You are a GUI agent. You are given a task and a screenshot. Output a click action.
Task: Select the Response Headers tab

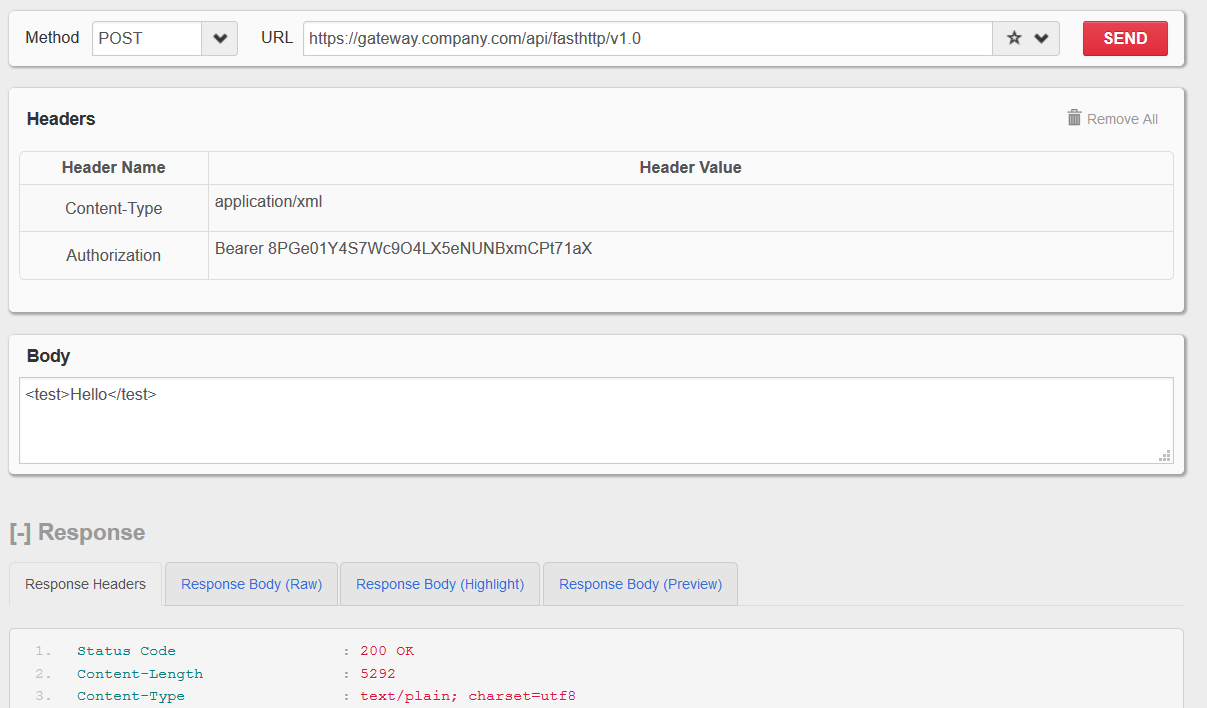85,584
